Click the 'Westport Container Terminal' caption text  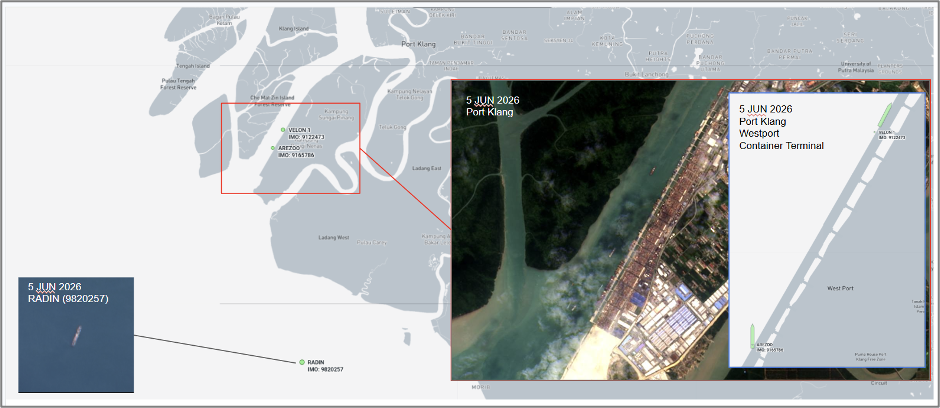click(x=782, y=139)
